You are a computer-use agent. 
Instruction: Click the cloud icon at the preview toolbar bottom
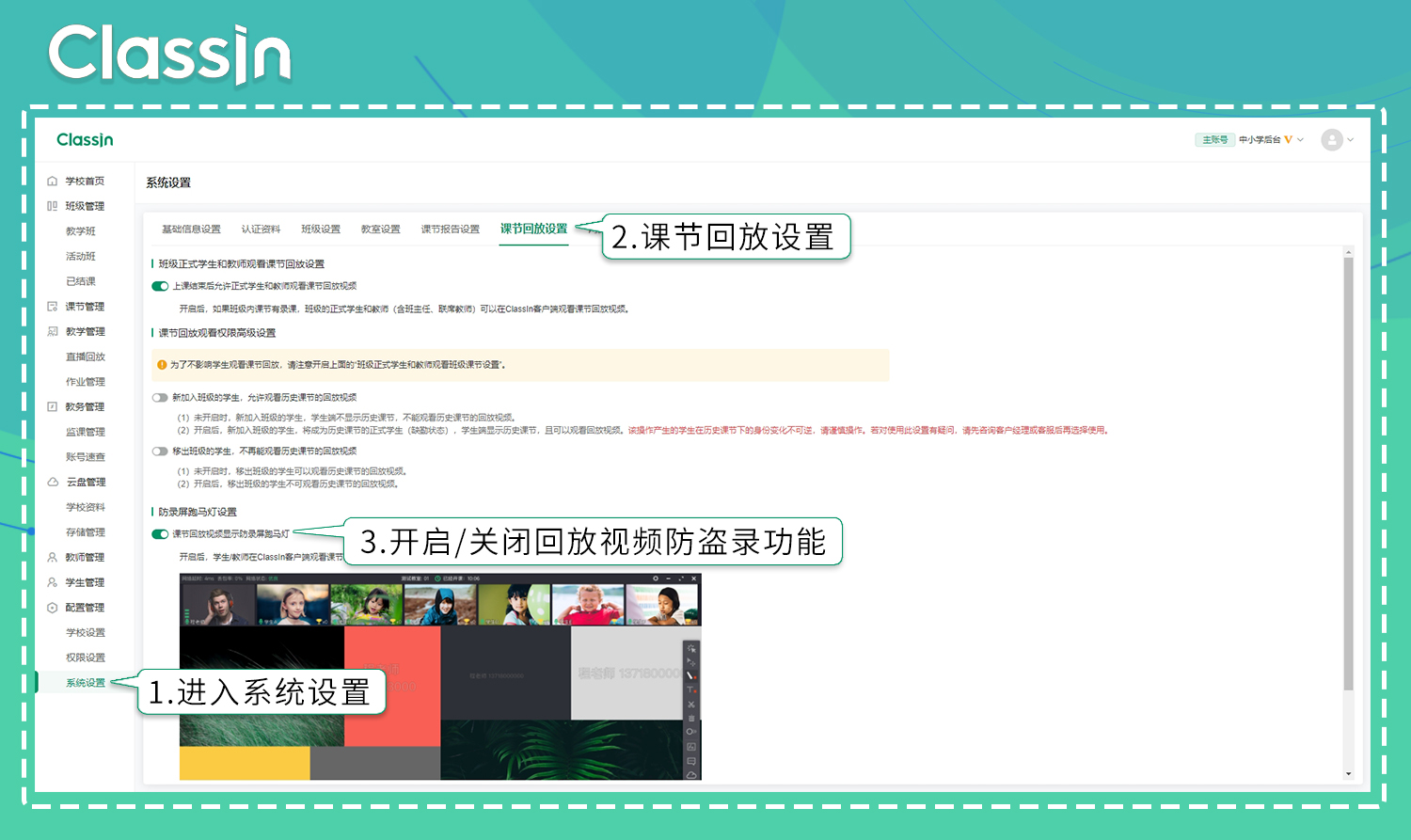point(691,775)
